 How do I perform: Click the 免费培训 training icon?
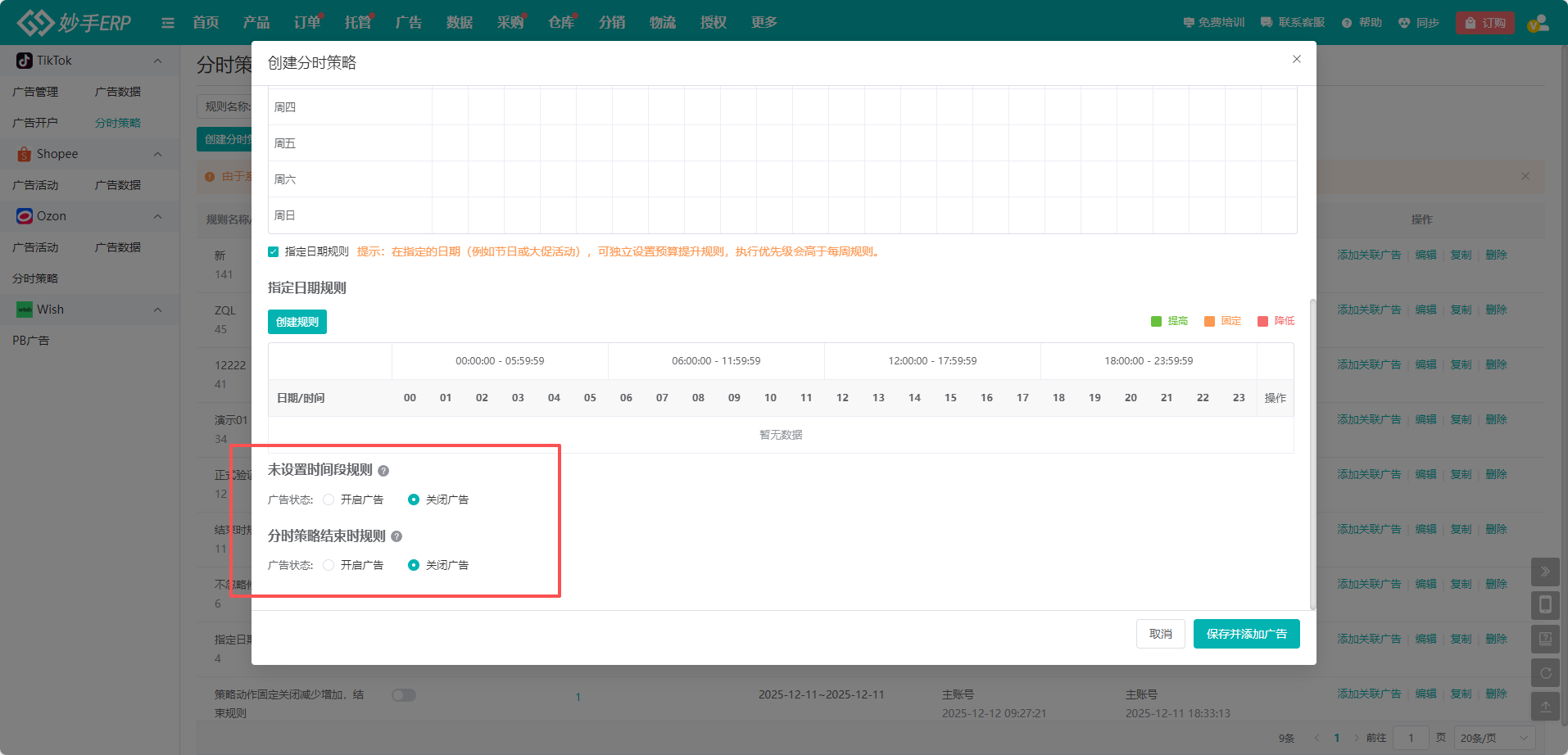(1212, 22)
